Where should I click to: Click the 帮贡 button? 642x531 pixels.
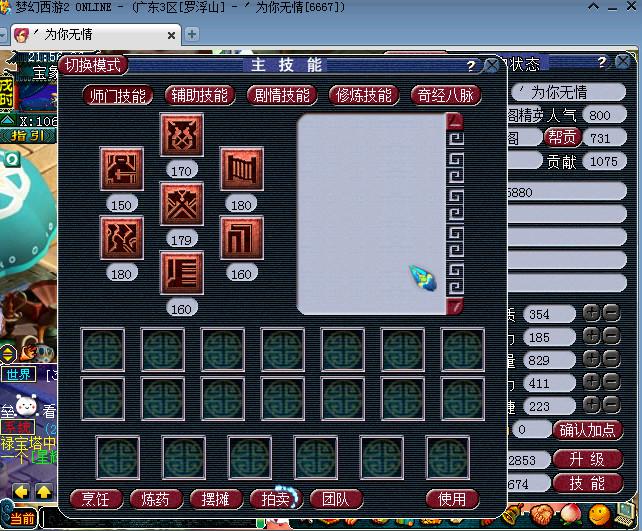[x=562, y=137]
